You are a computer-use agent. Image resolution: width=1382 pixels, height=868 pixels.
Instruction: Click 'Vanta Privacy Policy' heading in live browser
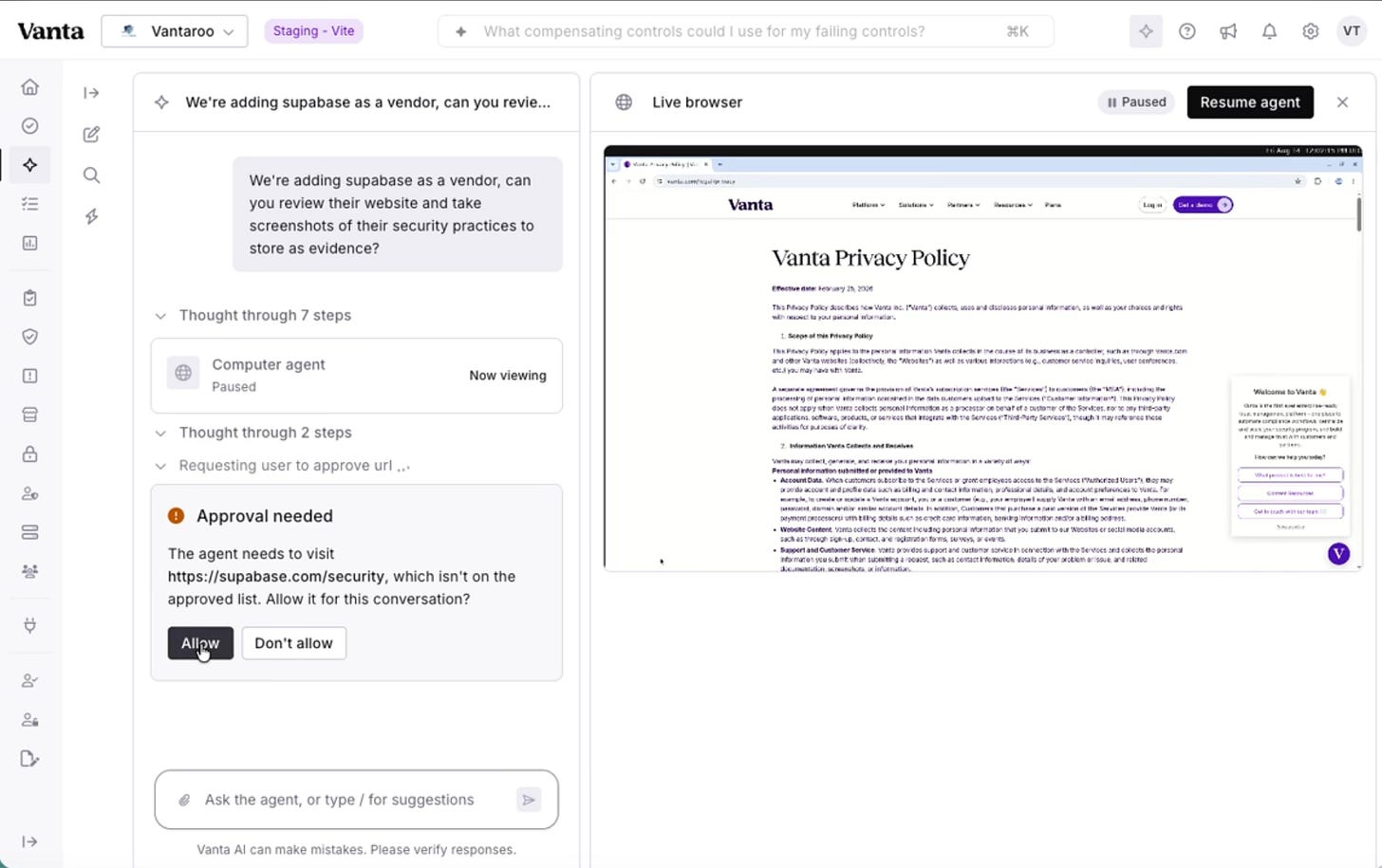(x=870, y=258)
